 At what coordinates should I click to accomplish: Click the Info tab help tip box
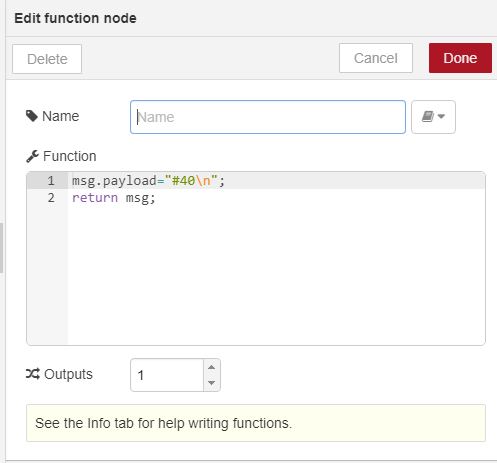point(256,423)
